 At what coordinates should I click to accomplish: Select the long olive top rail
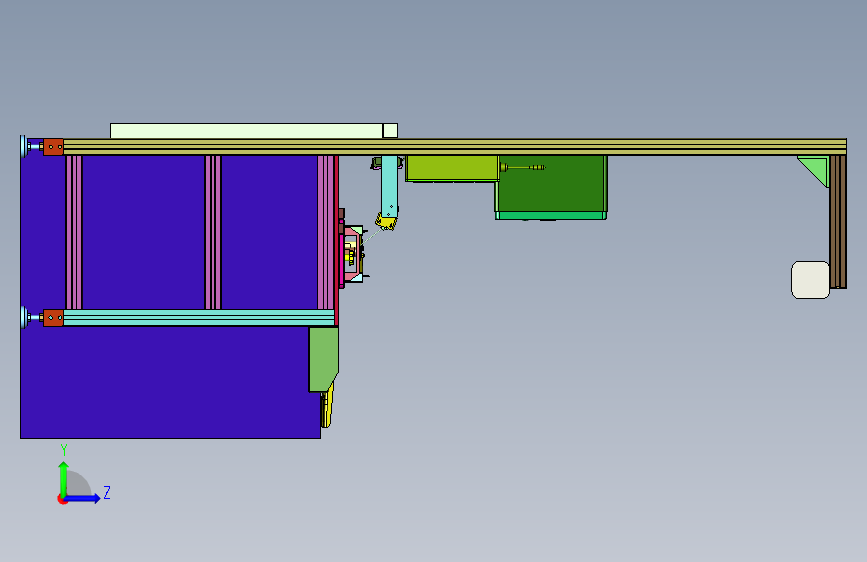tap(455, 147)
